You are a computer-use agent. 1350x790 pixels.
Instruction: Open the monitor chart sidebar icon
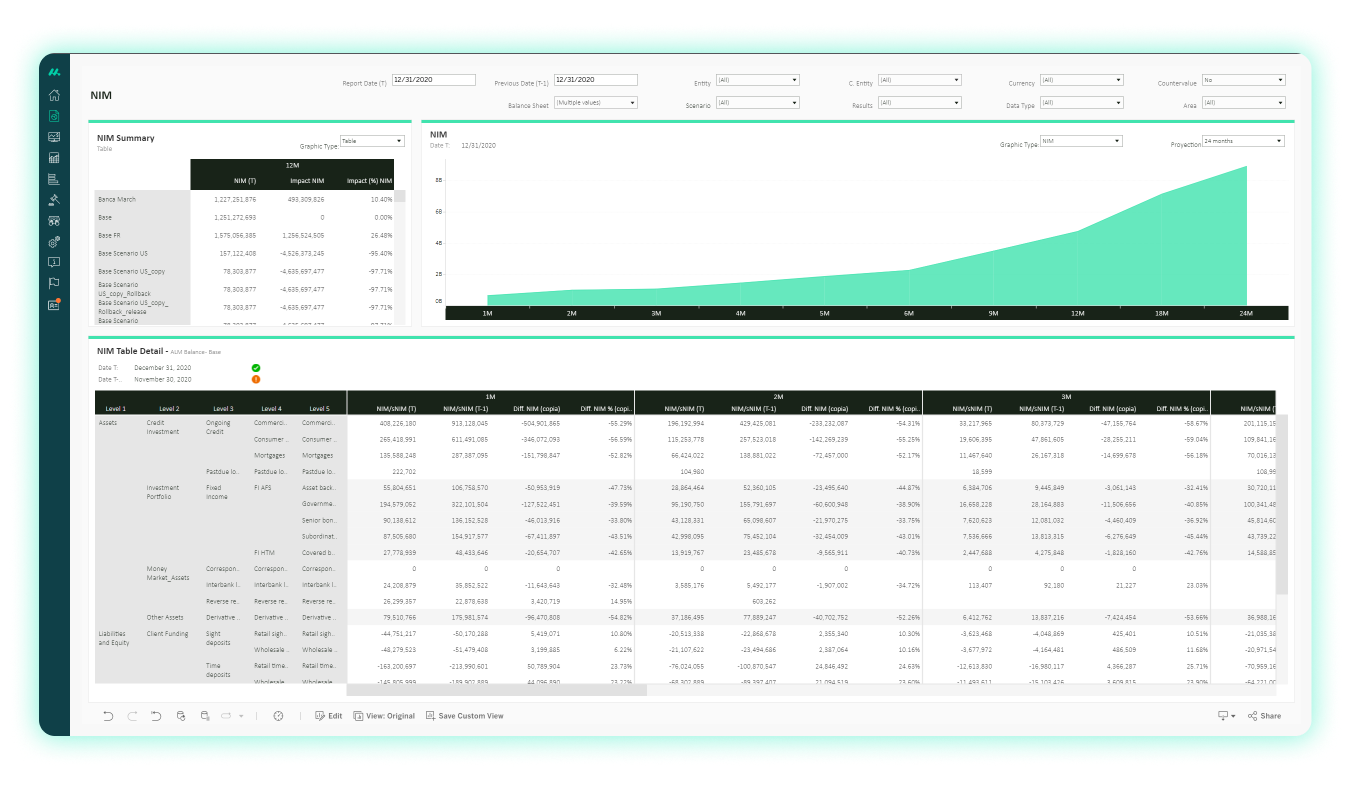54,137
